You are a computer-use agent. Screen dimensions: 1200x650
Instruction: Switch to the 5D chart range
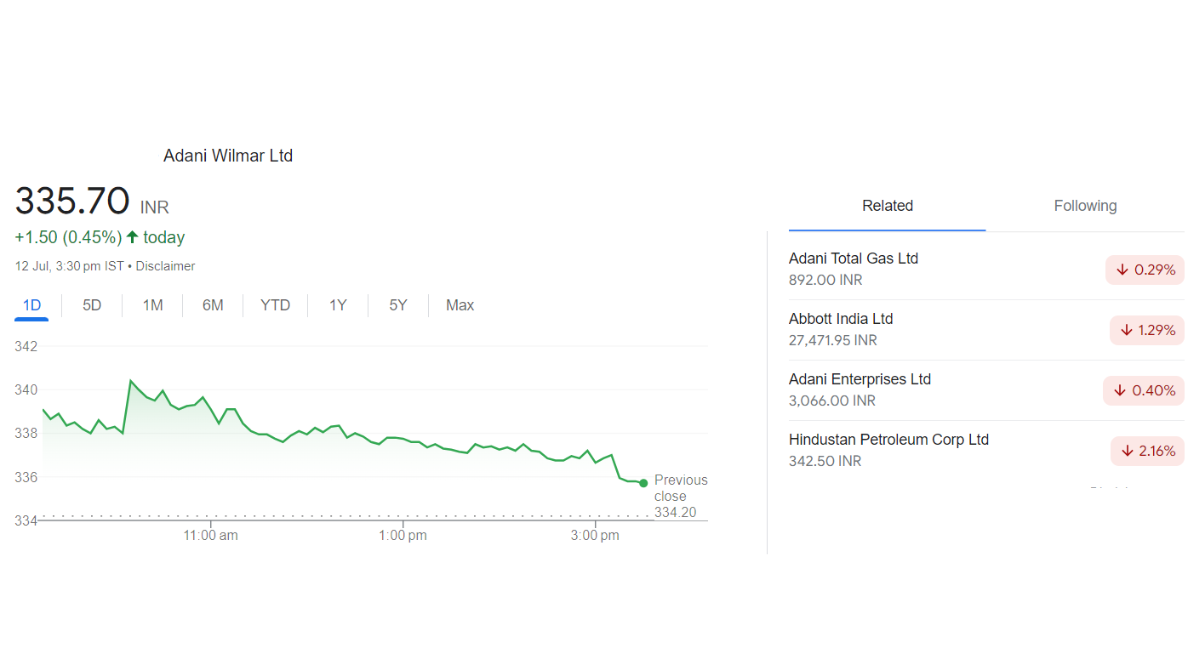coord(92,305)
